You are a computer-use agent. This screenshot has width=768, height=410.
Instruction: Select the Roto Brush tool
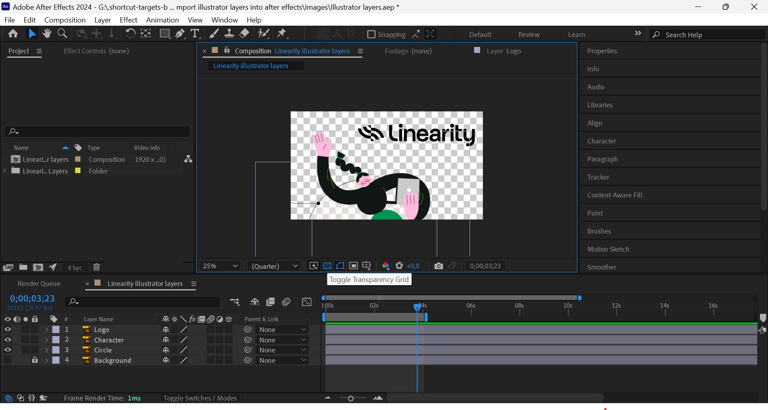tap(264, 34)
